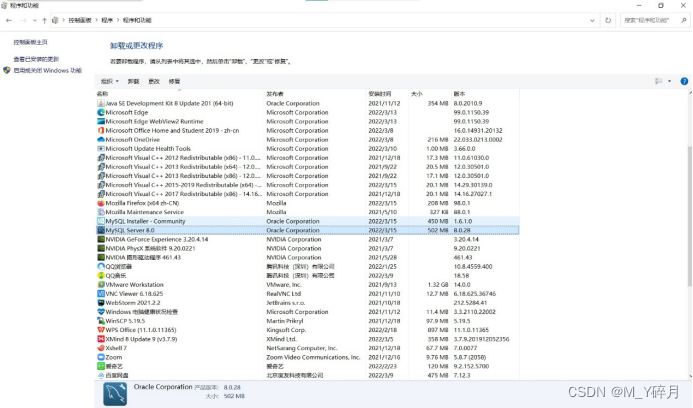Click the vertical scrollbar of program list
693x408 pixels.
pos(689,216)
